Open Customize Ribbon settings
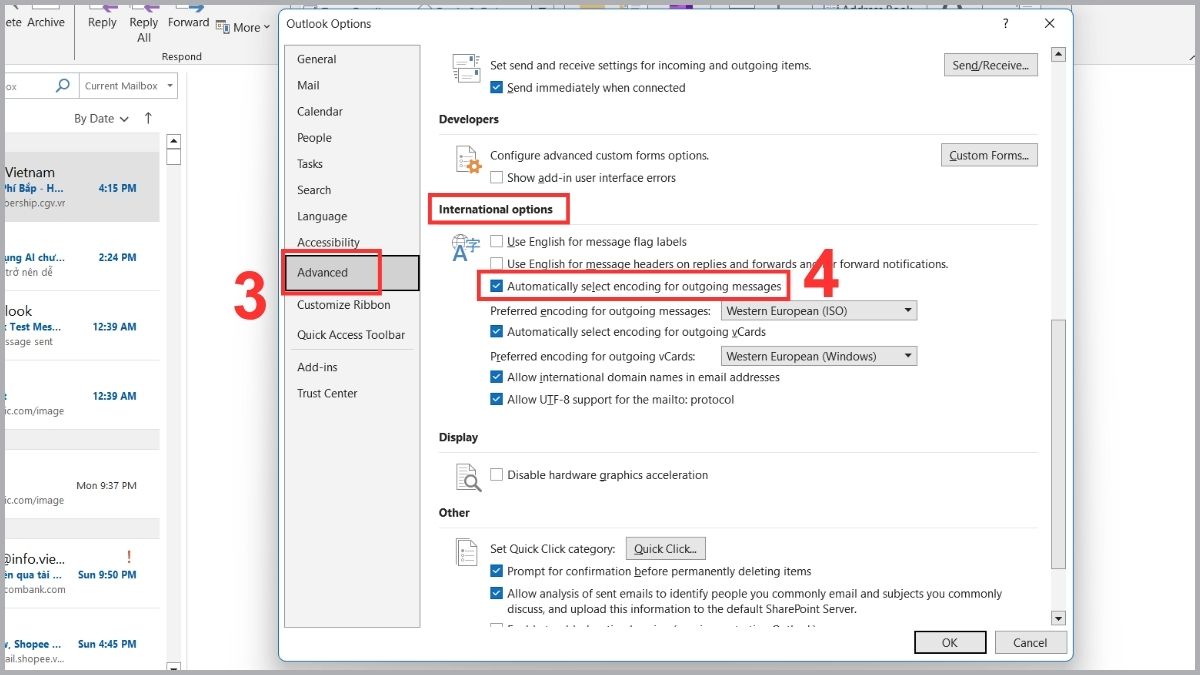1200x675 pixels. click(344, 305)
